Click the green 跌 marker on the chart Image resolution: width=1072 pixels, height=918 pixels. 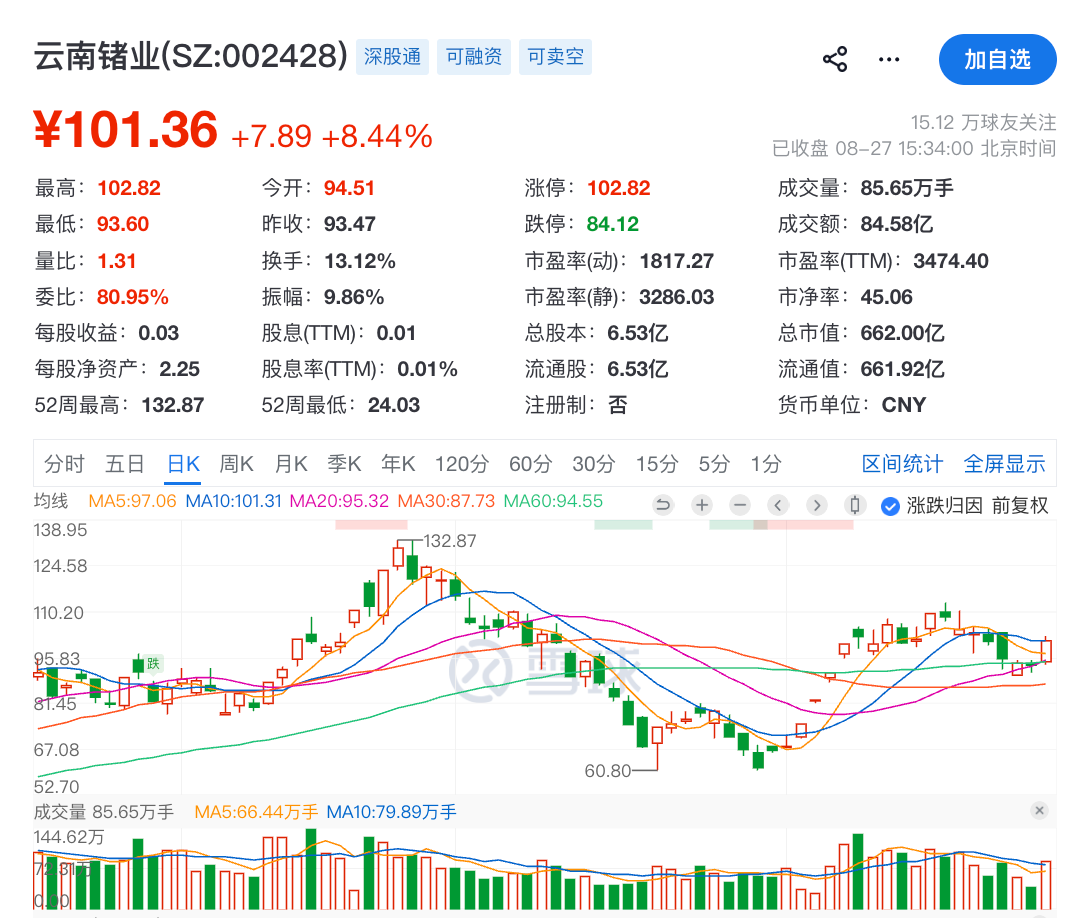(153, 663)
